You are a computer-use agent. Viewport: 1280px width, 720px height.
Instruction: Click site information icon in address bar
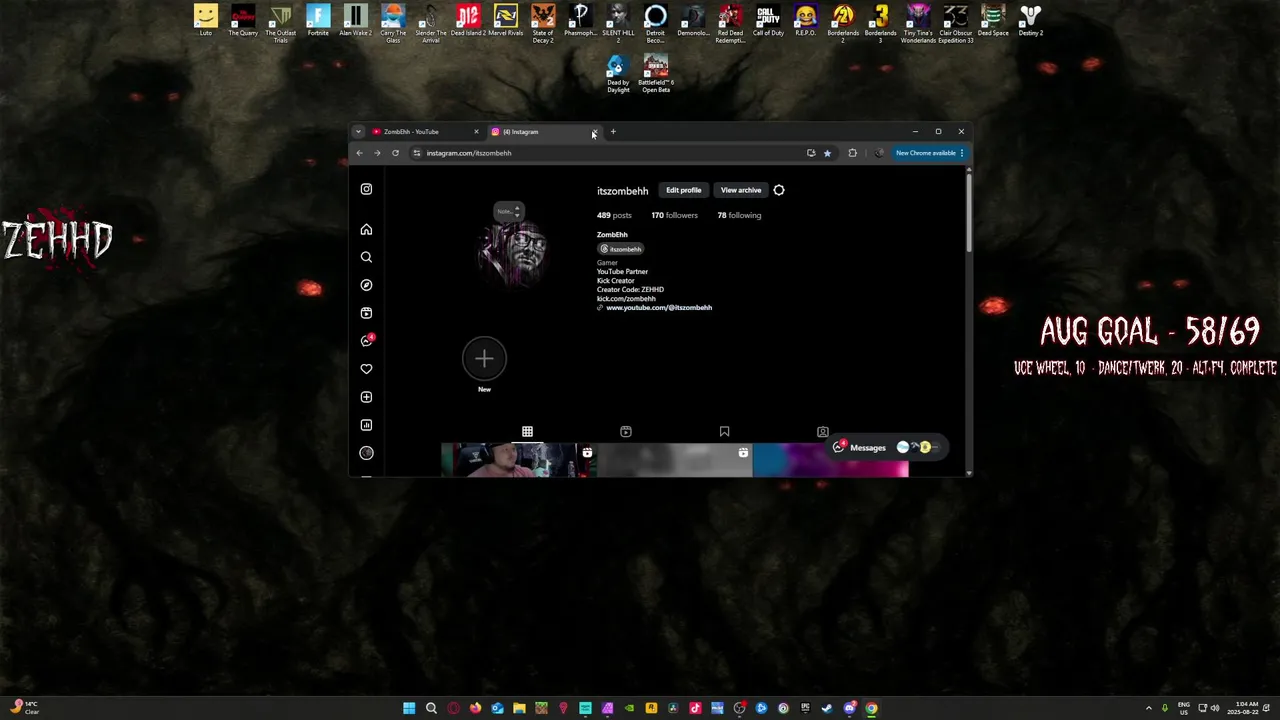417,153
